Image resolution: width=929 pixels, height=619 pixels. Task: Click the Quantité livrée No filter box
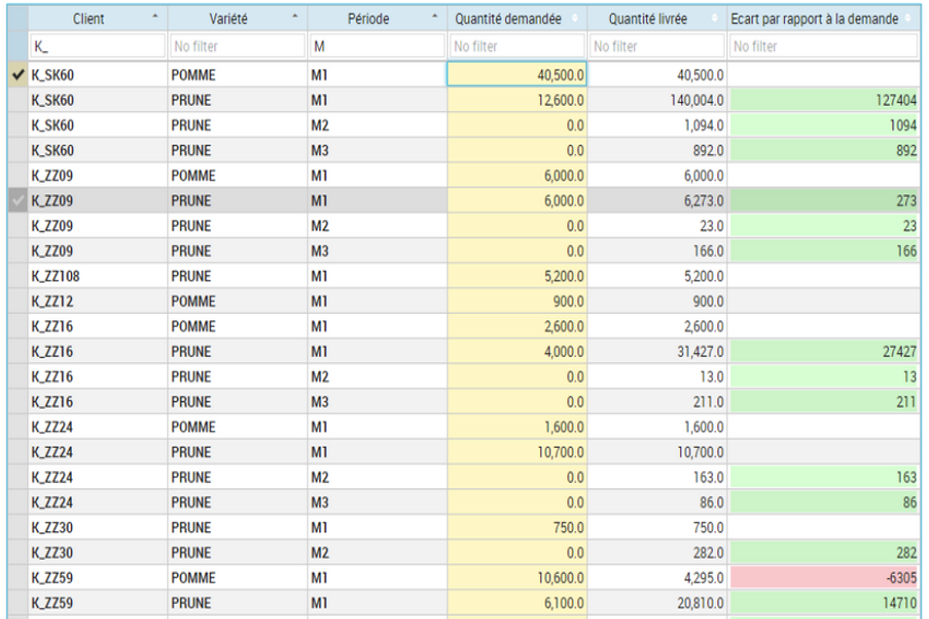(x=657, y=46)
